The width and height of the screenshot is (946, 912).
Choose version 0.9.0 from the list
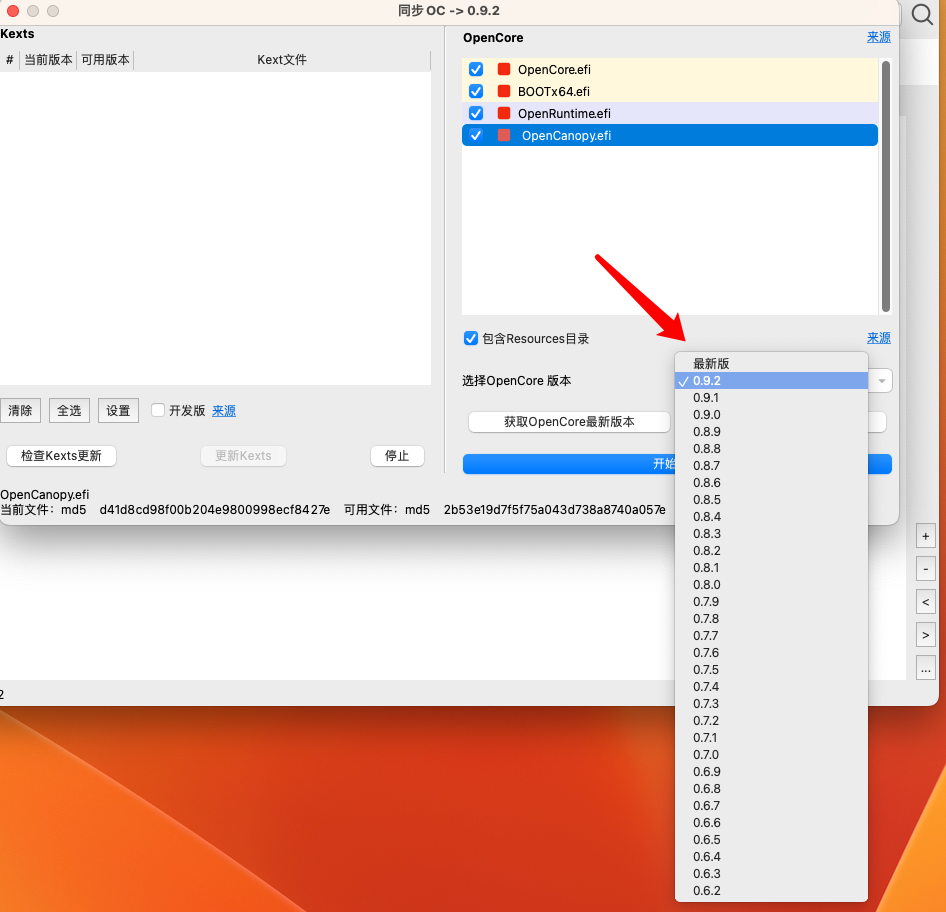(x=771, y=414)
